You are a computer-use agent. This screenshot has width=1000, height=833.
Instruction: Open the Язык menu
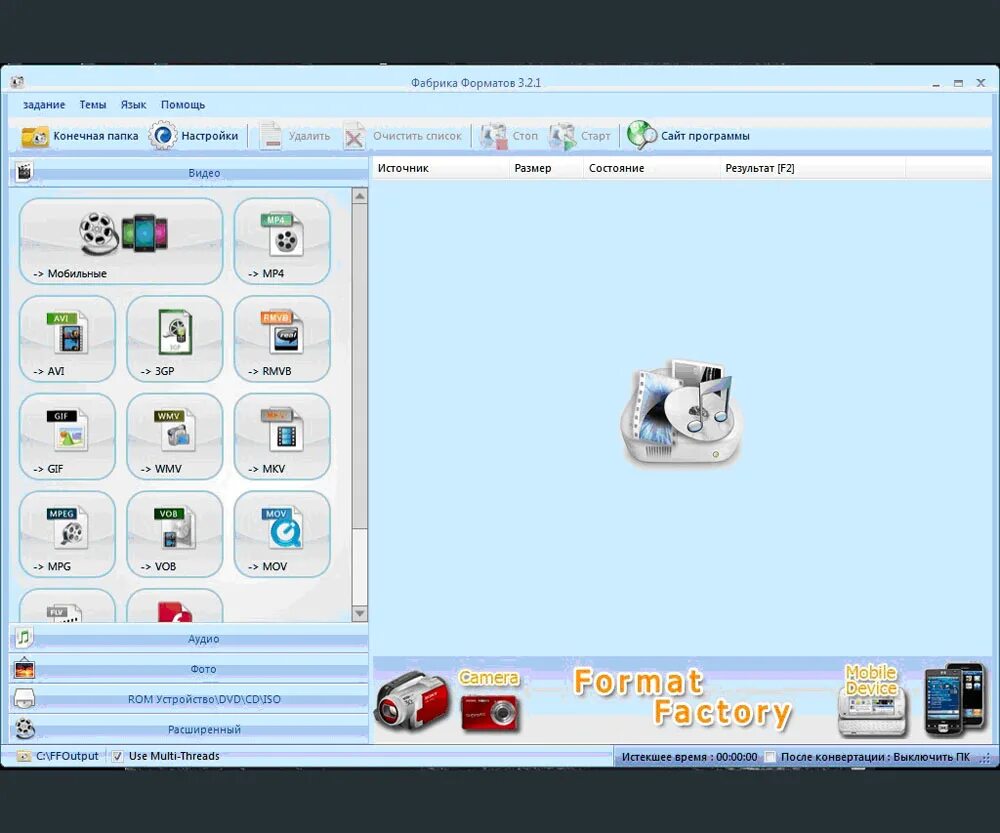[x=133, y=105]
